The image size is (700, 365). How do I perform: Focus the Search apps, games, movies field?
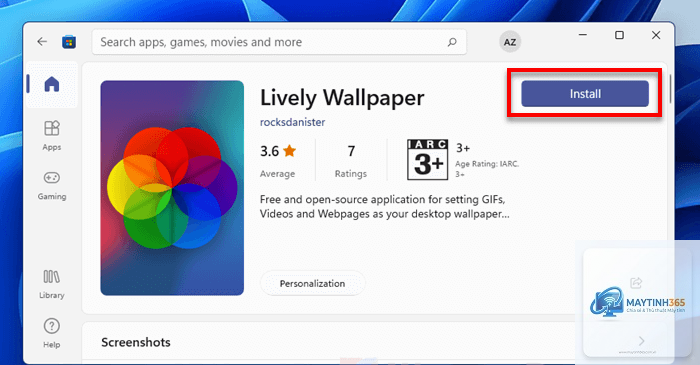point(279,42)
